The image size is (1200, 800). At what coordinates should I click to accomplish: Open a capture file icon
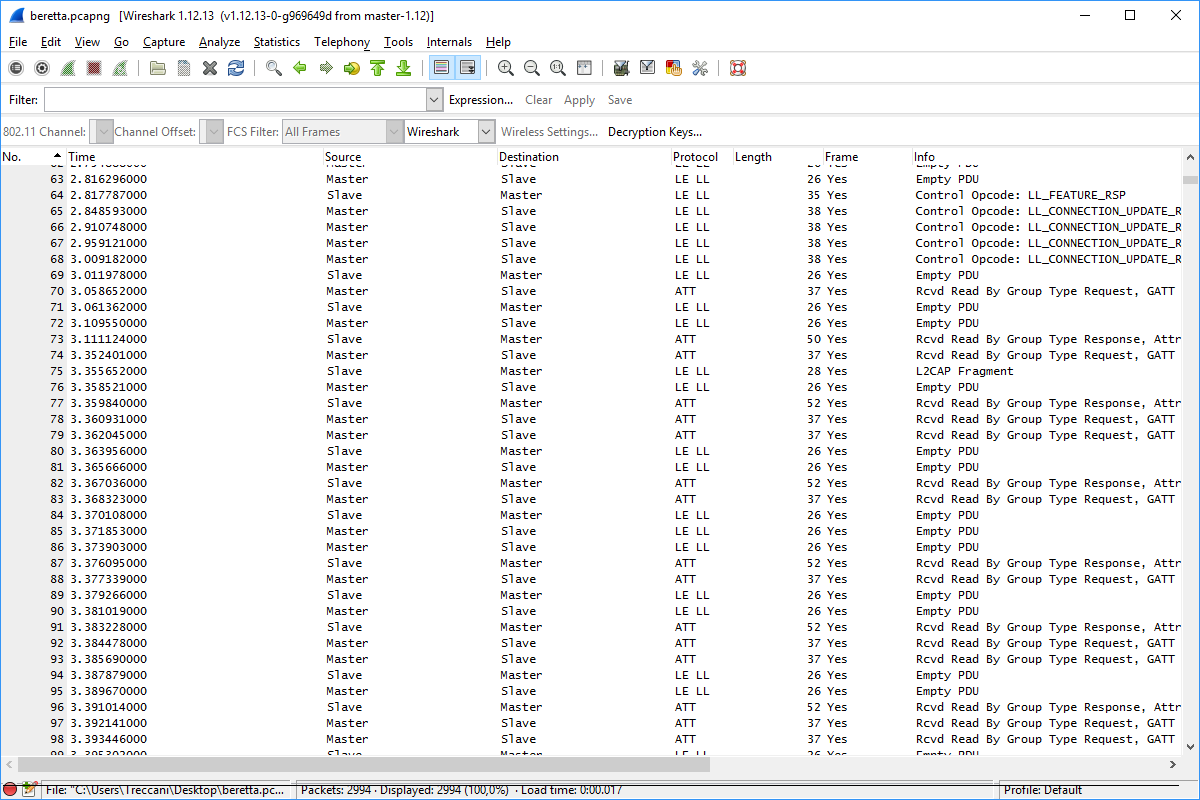158,68
